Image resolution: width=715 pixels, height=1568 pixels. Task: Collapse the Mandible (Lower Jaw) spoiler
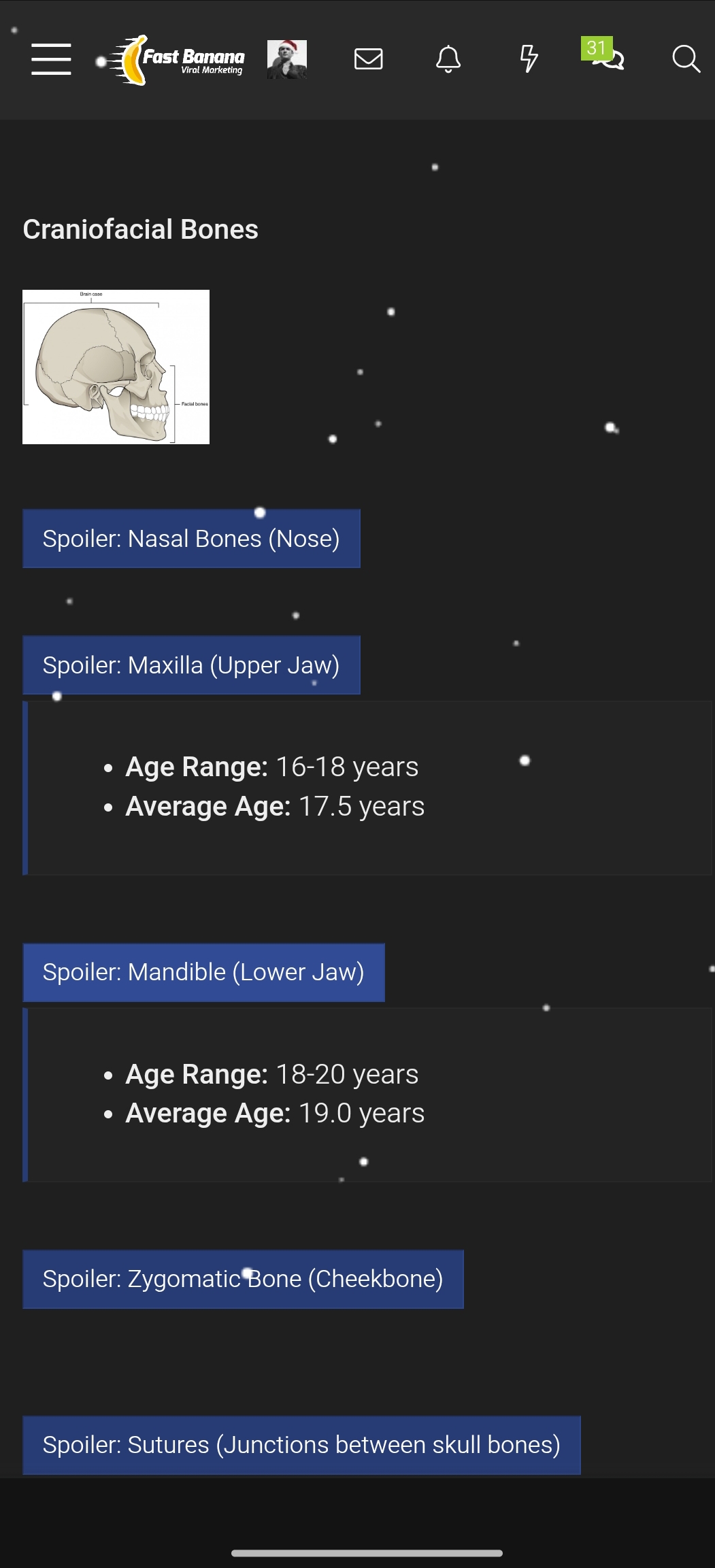coord(203,972)
